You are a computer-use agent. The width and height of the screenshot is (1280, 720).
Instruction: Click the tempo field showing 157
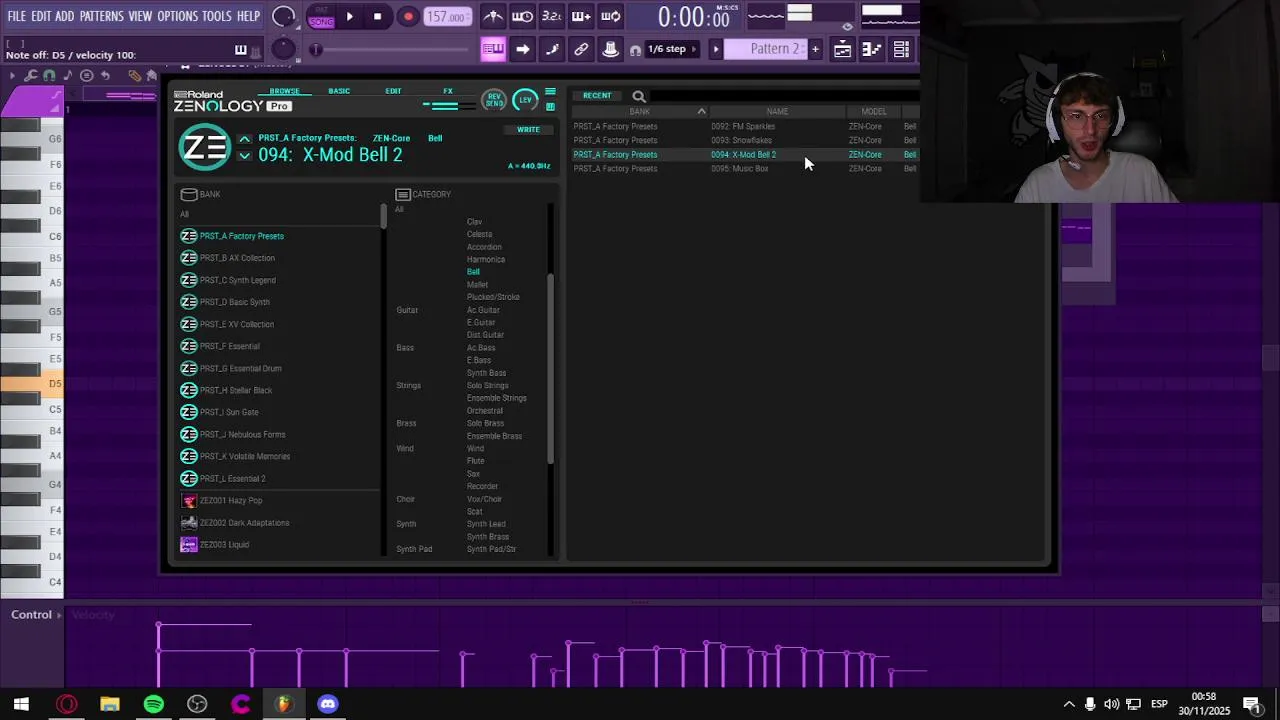[x=446, y=17]
